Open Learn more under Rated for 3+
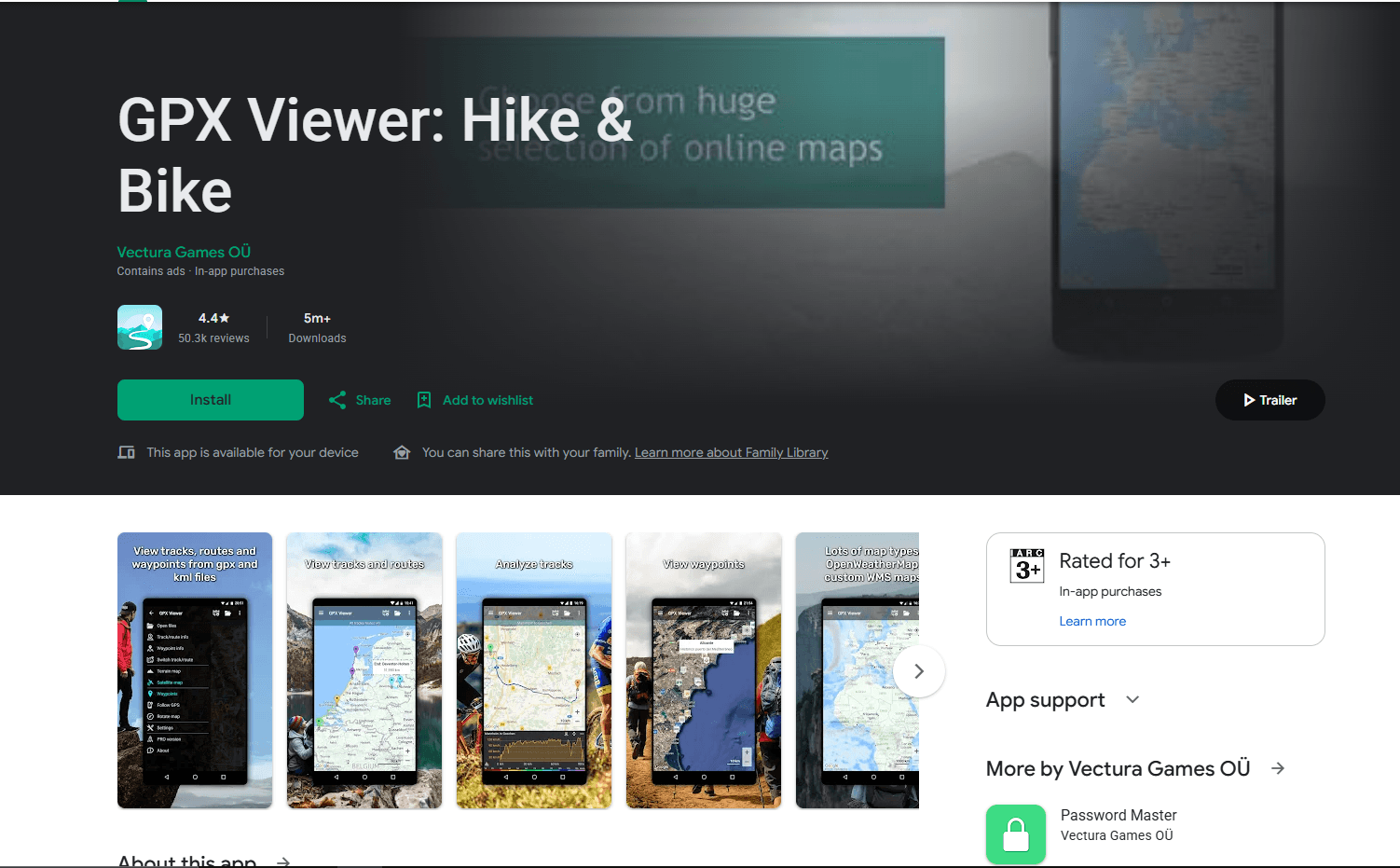Screen dimensions: 1400x868 (x=1092, y=621)
